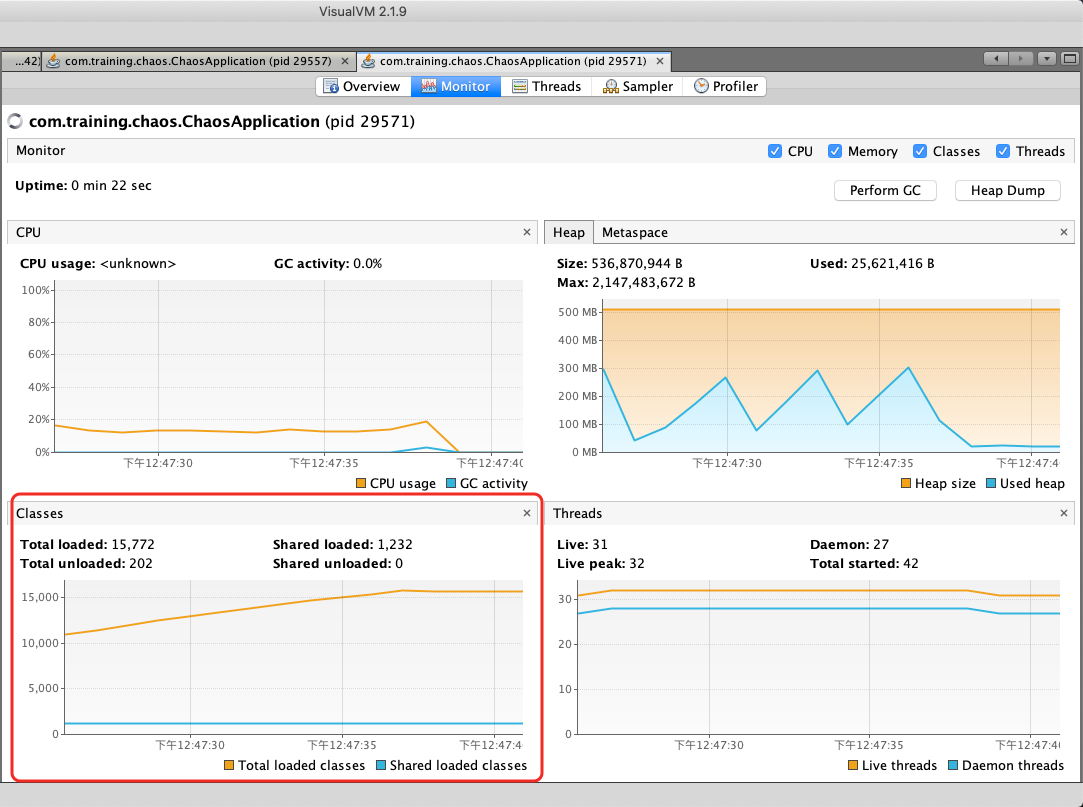Click the CPU usage <unknown> value
This screenshot has height=807, width=1083.
(x=138, y=263)
